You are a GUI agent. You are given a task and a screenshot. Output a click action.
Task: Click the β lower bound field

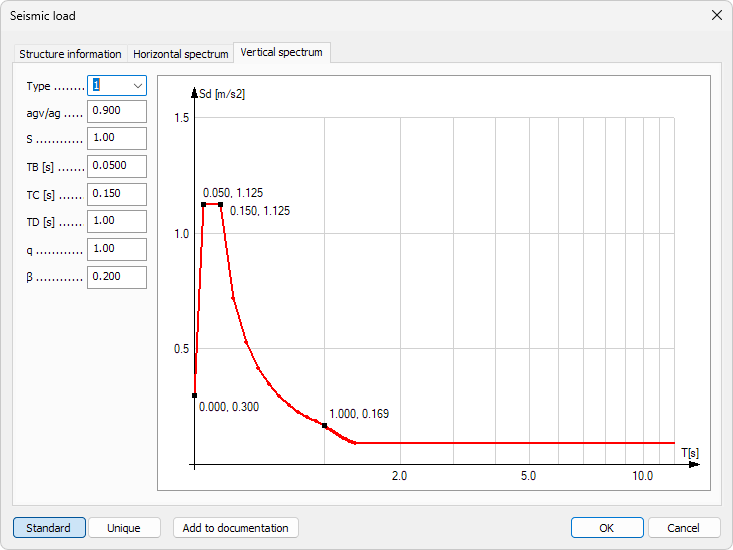pyautogui.click(x=117, y=278)
